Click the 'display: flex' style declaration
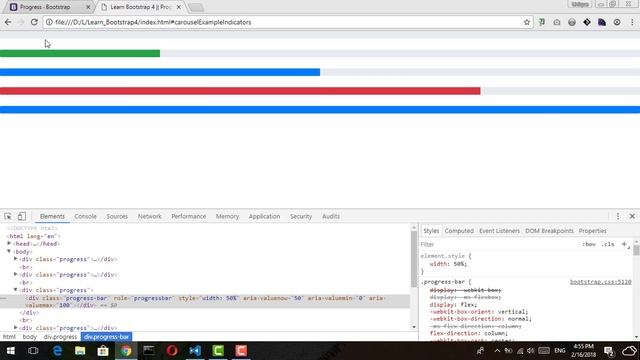This screenshot has height=360, width=640. 453,305
